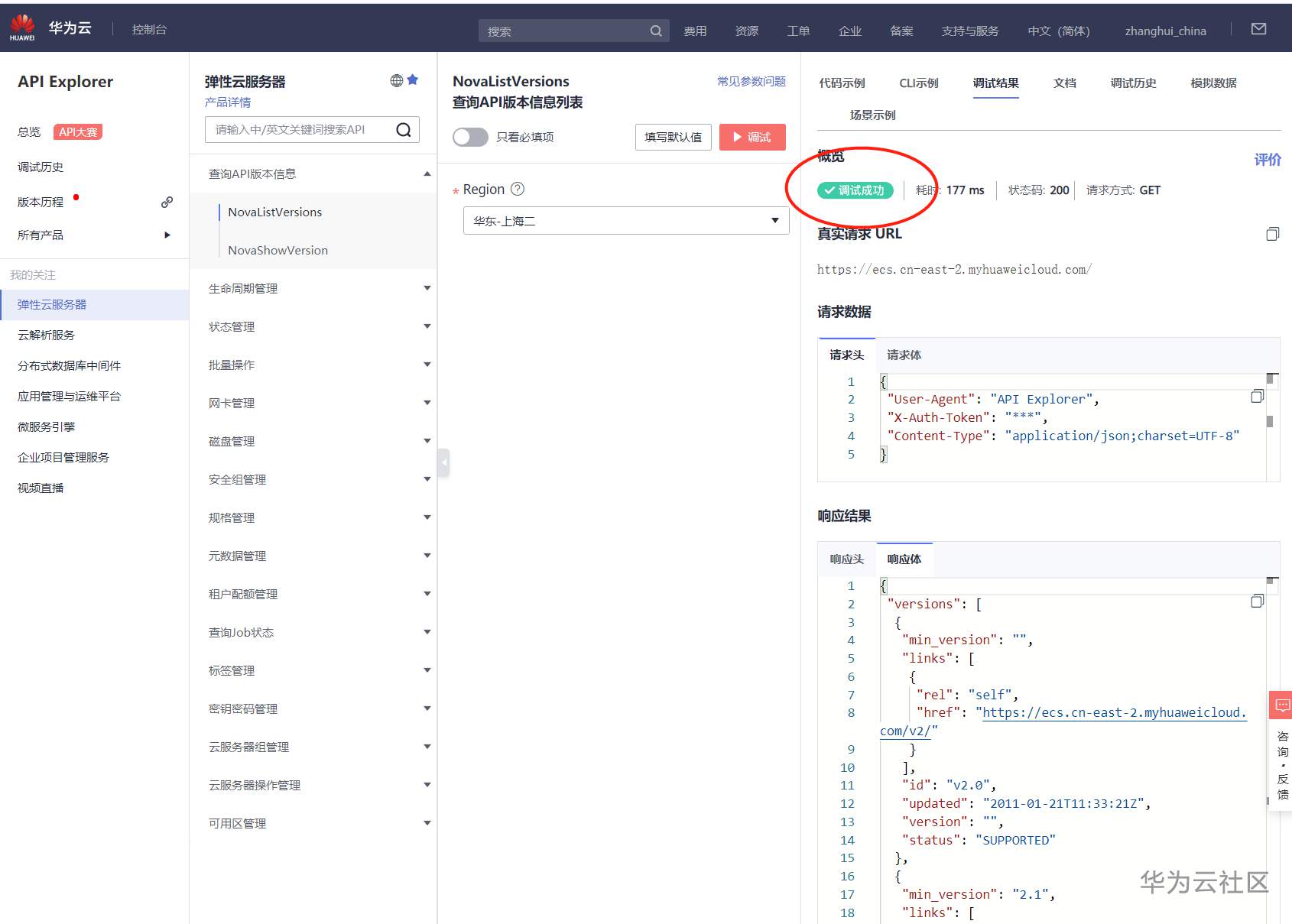
Task: Expand the 租户配额管理 group
Action: (x=427, y=594)
